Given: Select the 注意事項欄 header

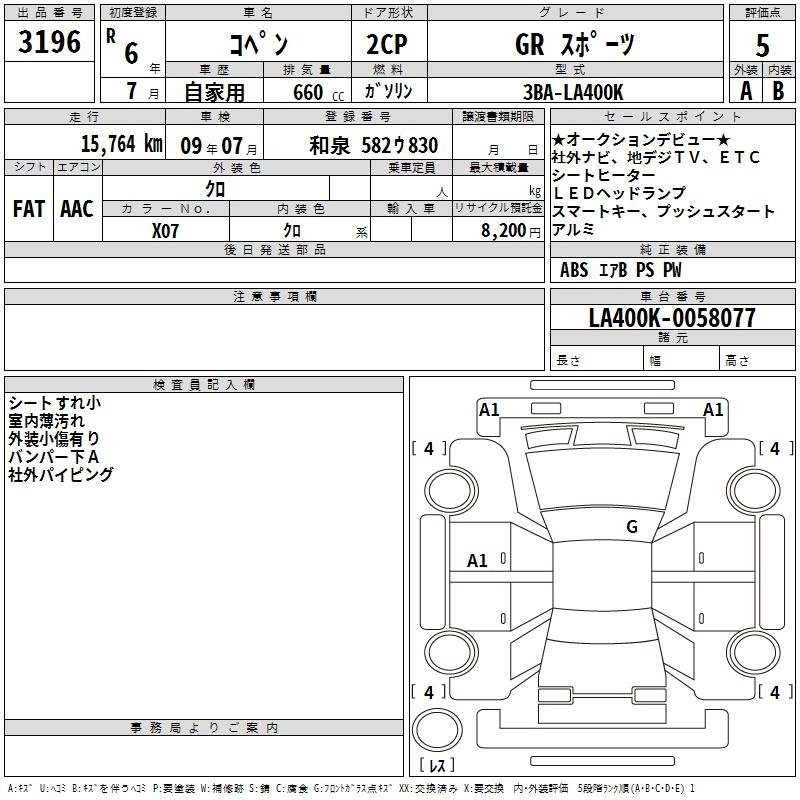Looking at the screenshot, I should (x=274, y=296).
